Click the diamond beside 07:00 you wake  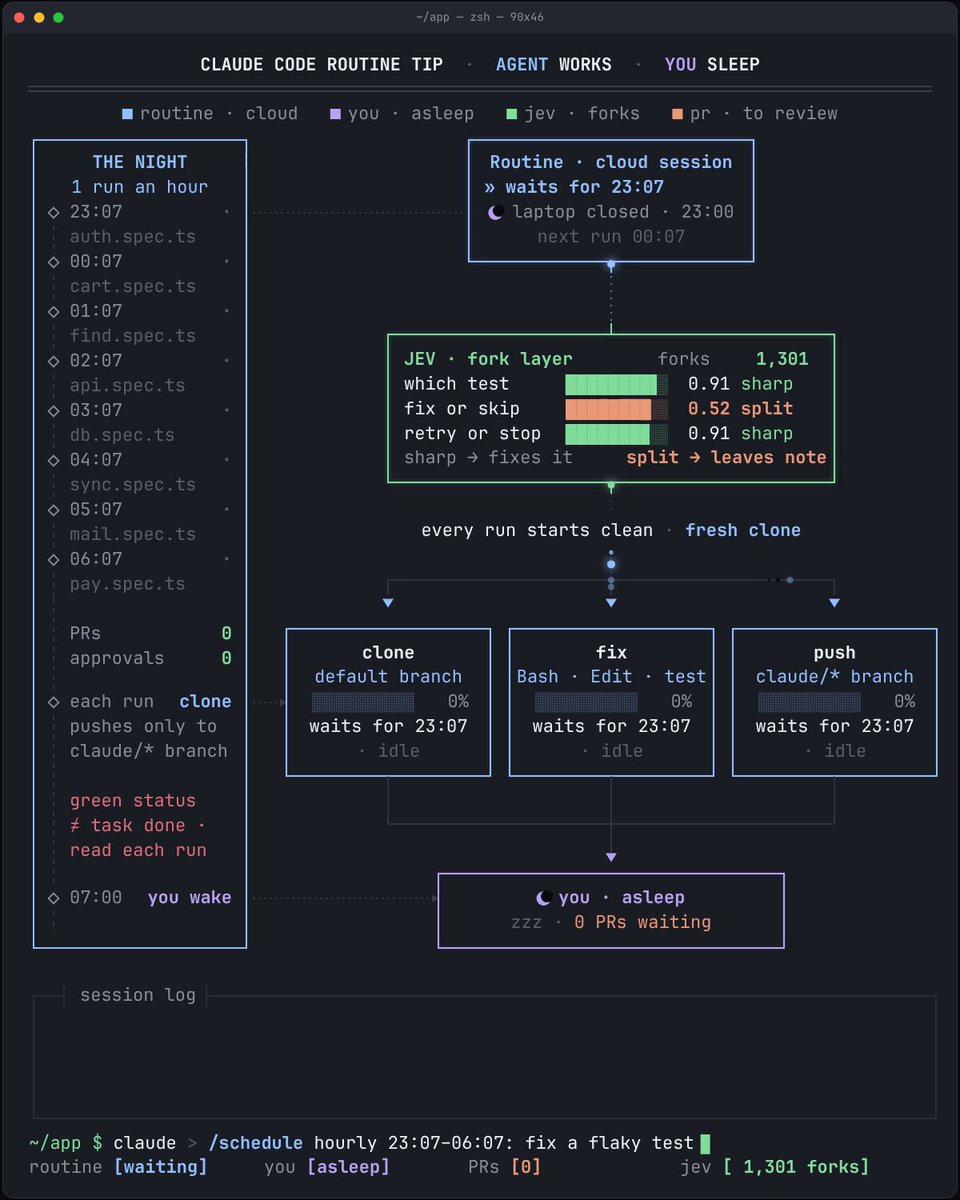pyautogui.click(x=53, y=898)
